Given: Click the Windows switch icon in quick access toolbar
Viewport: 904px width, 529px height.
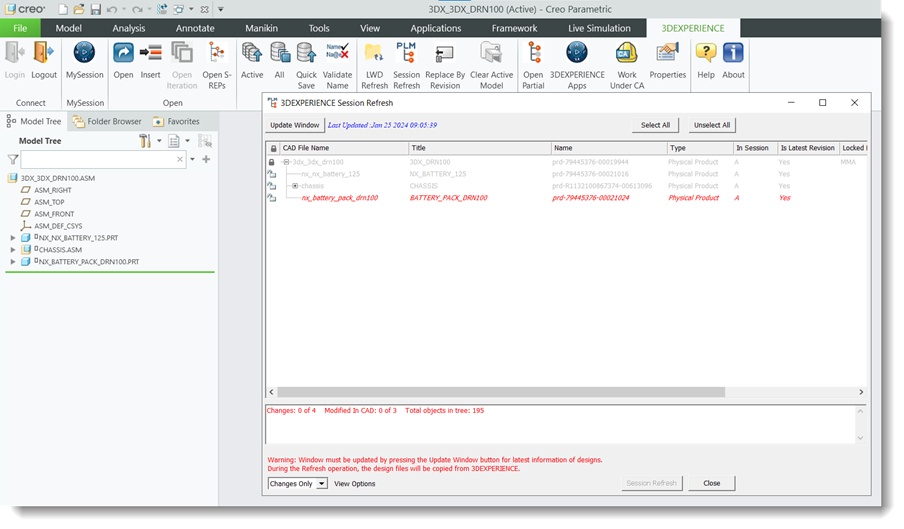Looking at the screenshot, I should tap(179, 9).
